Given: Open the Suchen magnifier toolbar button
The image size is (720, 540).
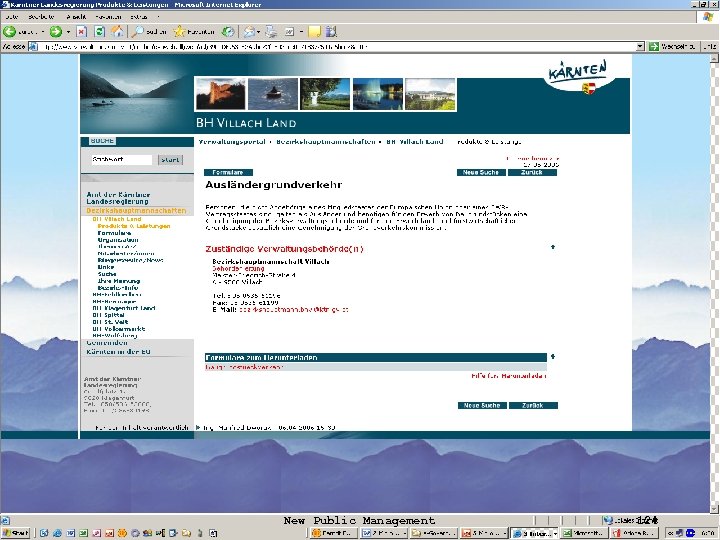Looking at the screenshot, I should (148, 32).
